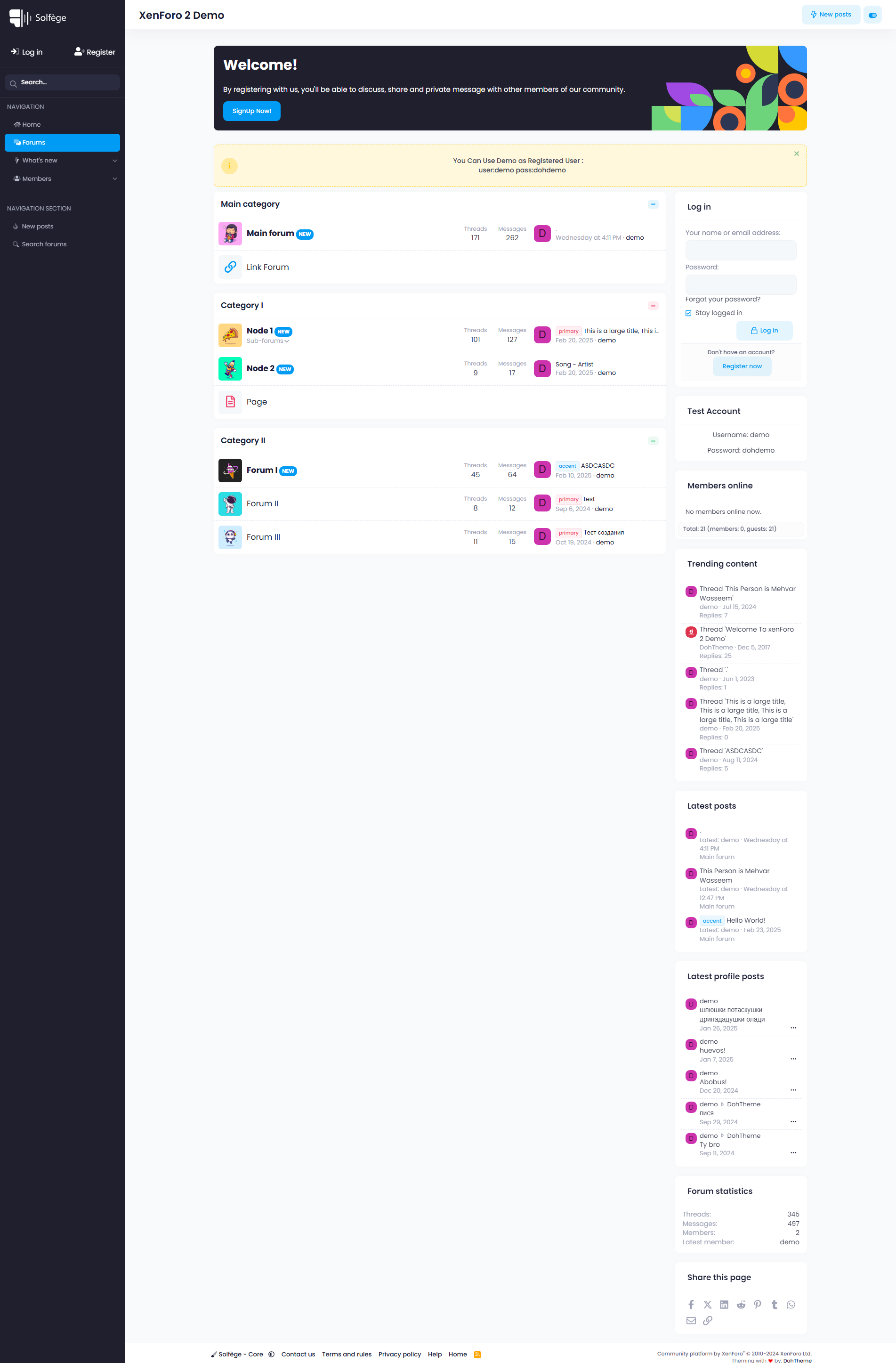Dismiss the yellow demo notice banner
The image size is (896, 1363).
click(796, 154)
